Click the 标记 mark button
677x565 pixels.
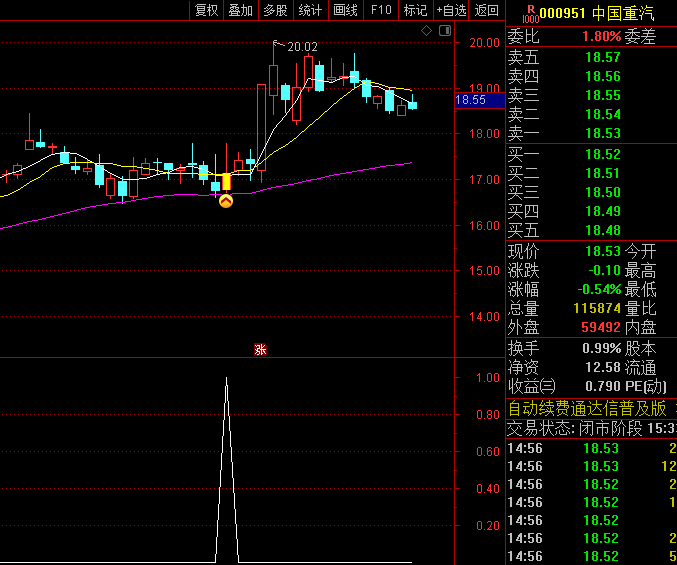[x=415, y=10]
